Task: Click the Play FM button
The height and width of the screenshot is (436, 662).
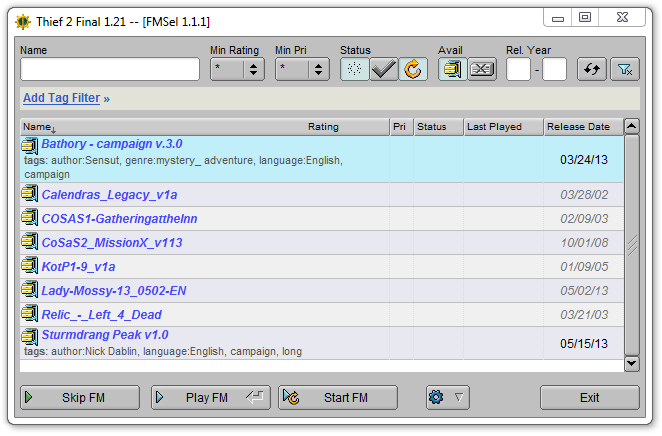Action: coord(211,397)
